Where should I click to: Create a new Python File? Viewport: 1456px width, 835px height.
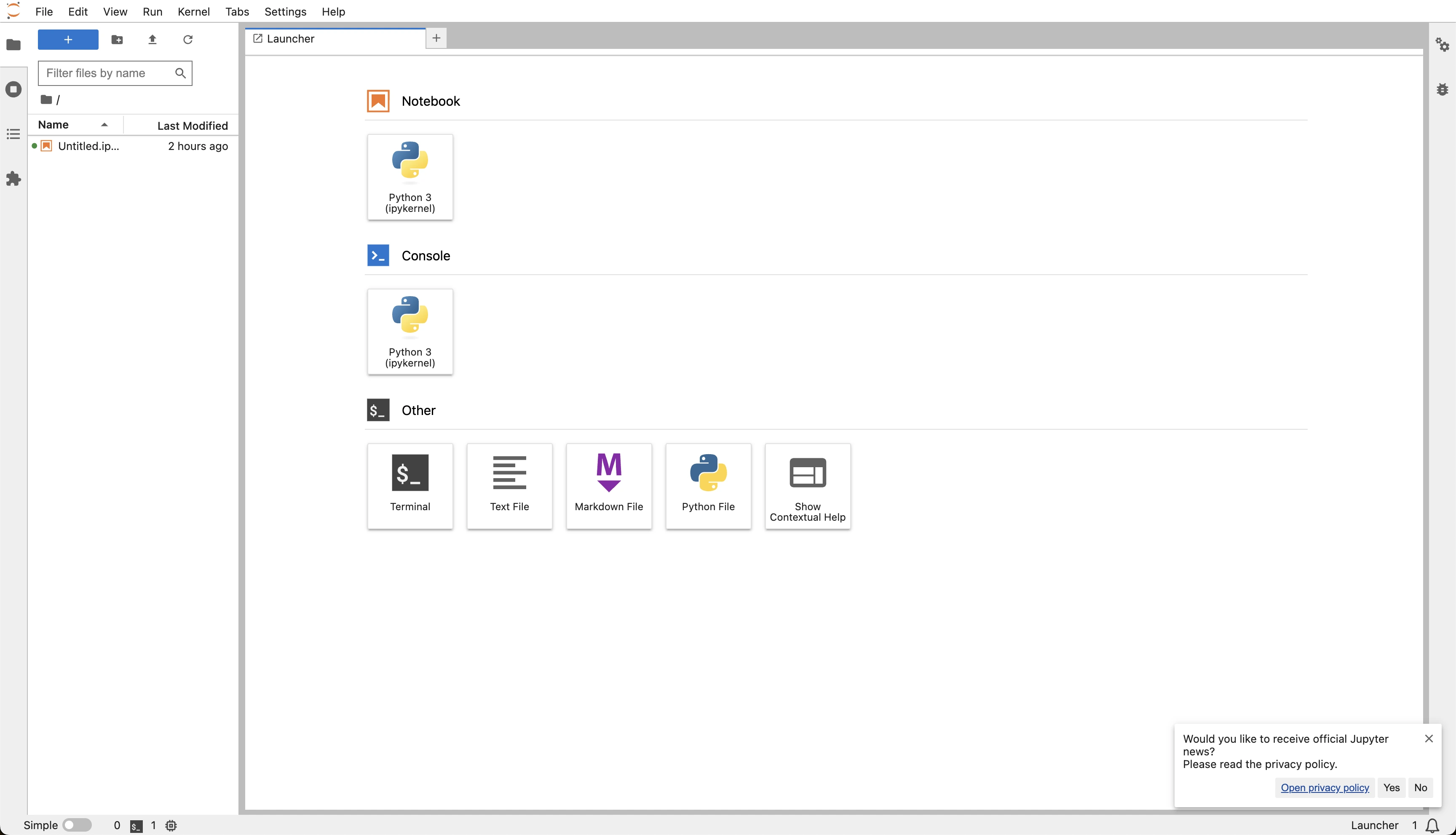pos(708,486)
